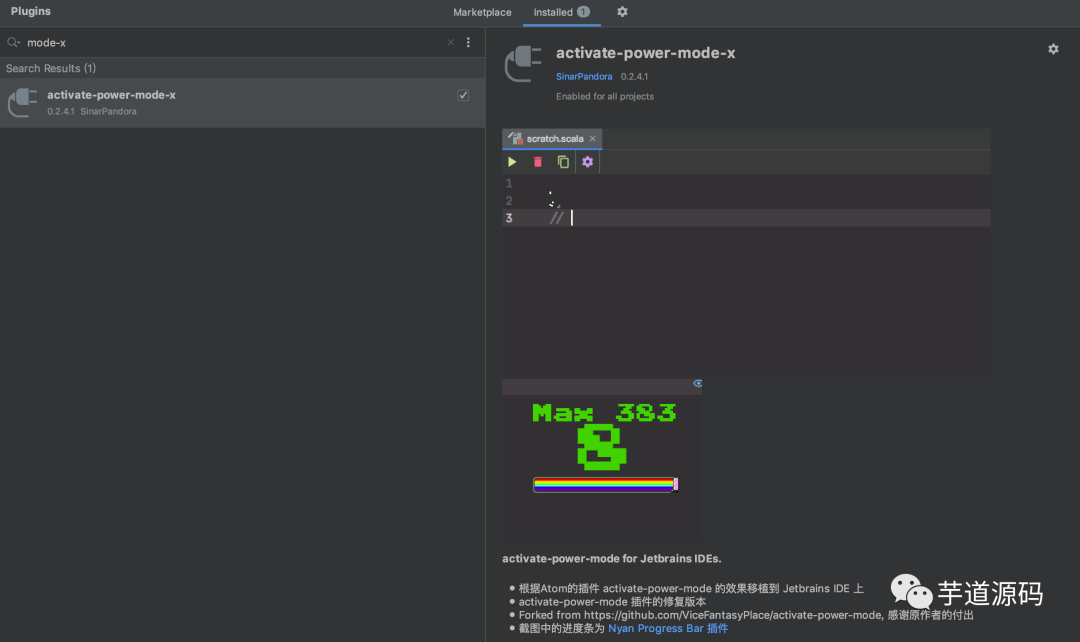The image size is (1080, 642).
Task: Open the Marketplace tab
Action: coord(482,12)
